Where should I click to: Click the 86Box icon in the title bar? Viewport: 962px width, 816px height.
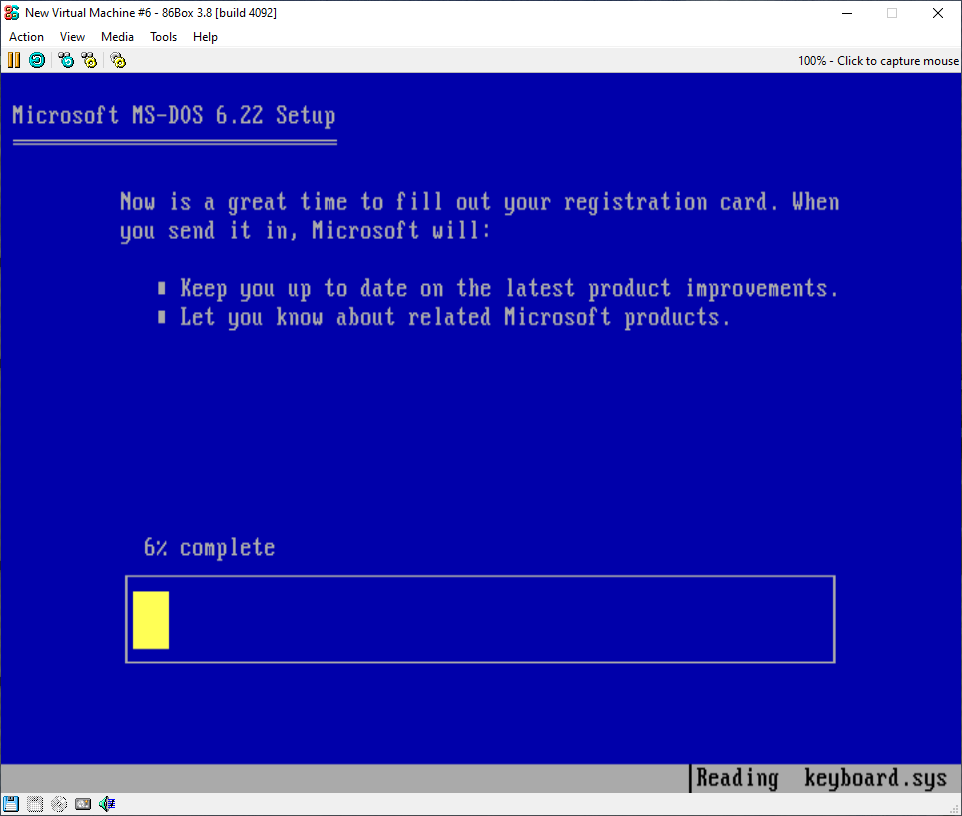tap(12, 13)
